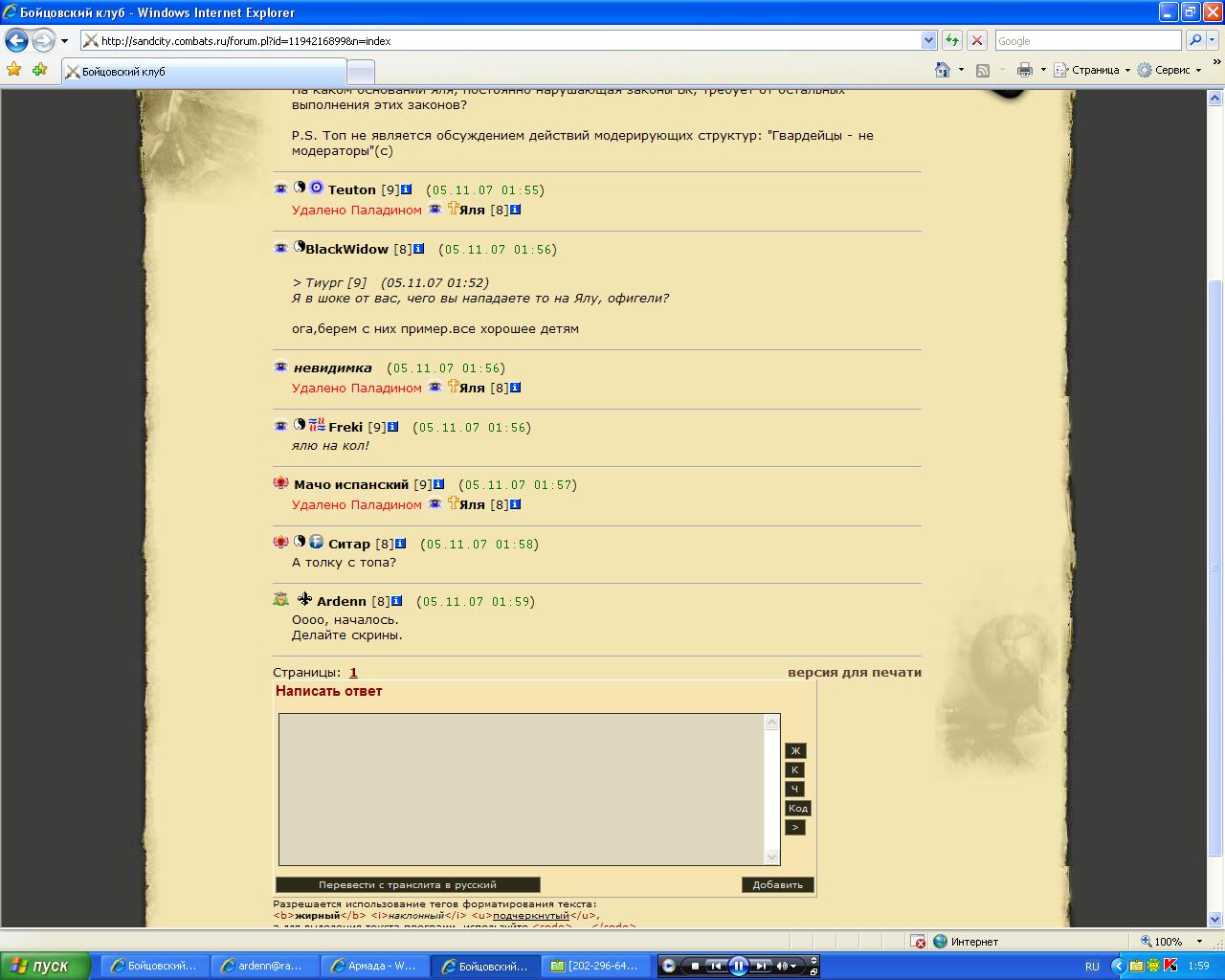Click the page vertical scrollbar thumb
The height and width of the screenshot is (980, 1225).
(x=1215, y=569)
